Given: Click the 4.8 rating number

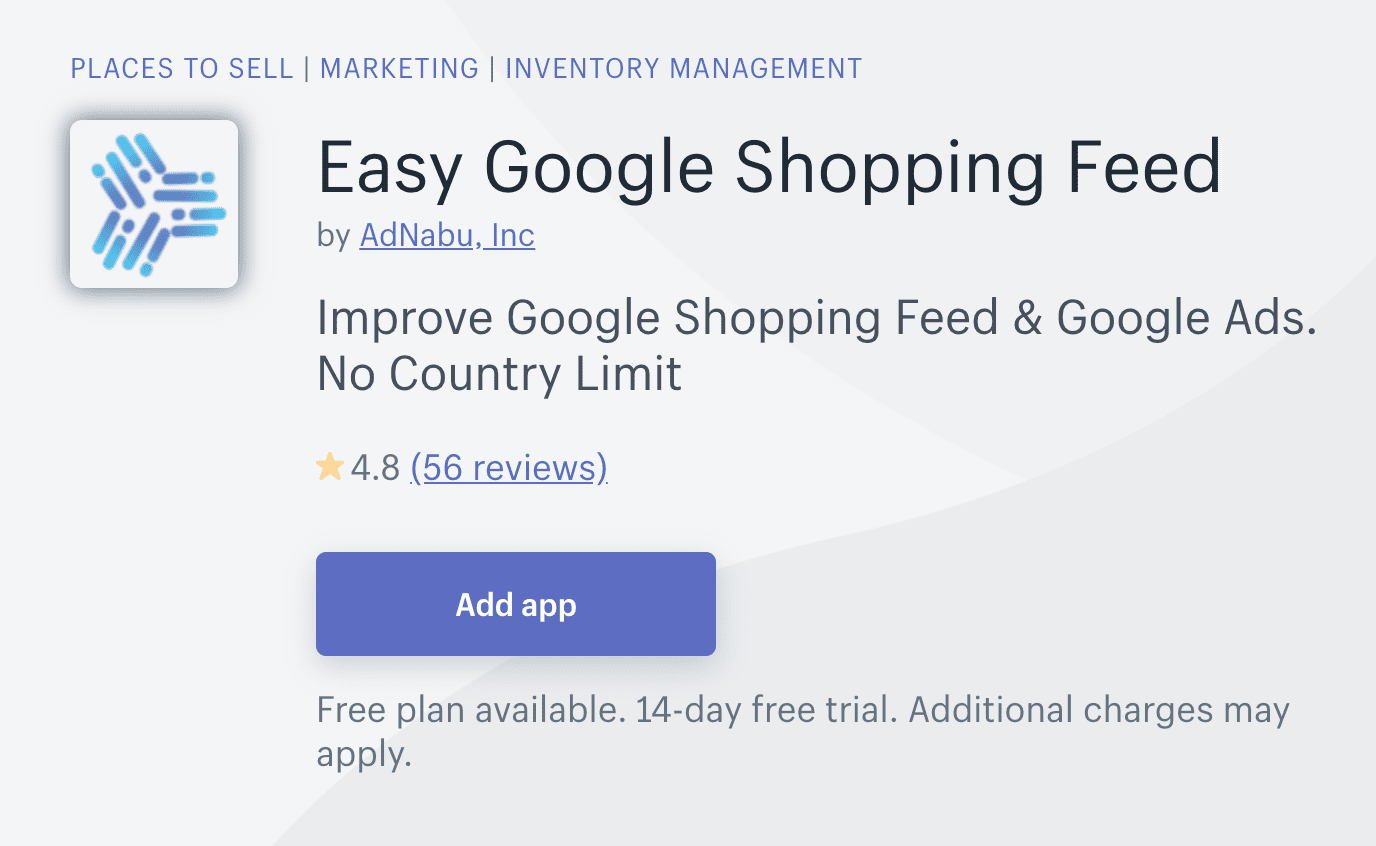Looking at the screenshot, I should click(376, 467).
